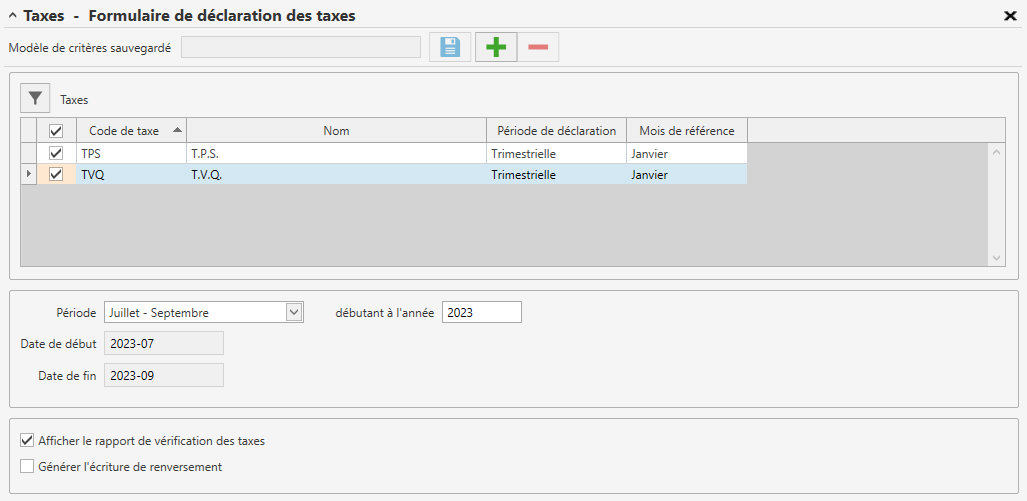The width and height of the screenshot is (1027, 501).
Task: Select the T.P.S. name cell
Action: [x=337, y=153]
